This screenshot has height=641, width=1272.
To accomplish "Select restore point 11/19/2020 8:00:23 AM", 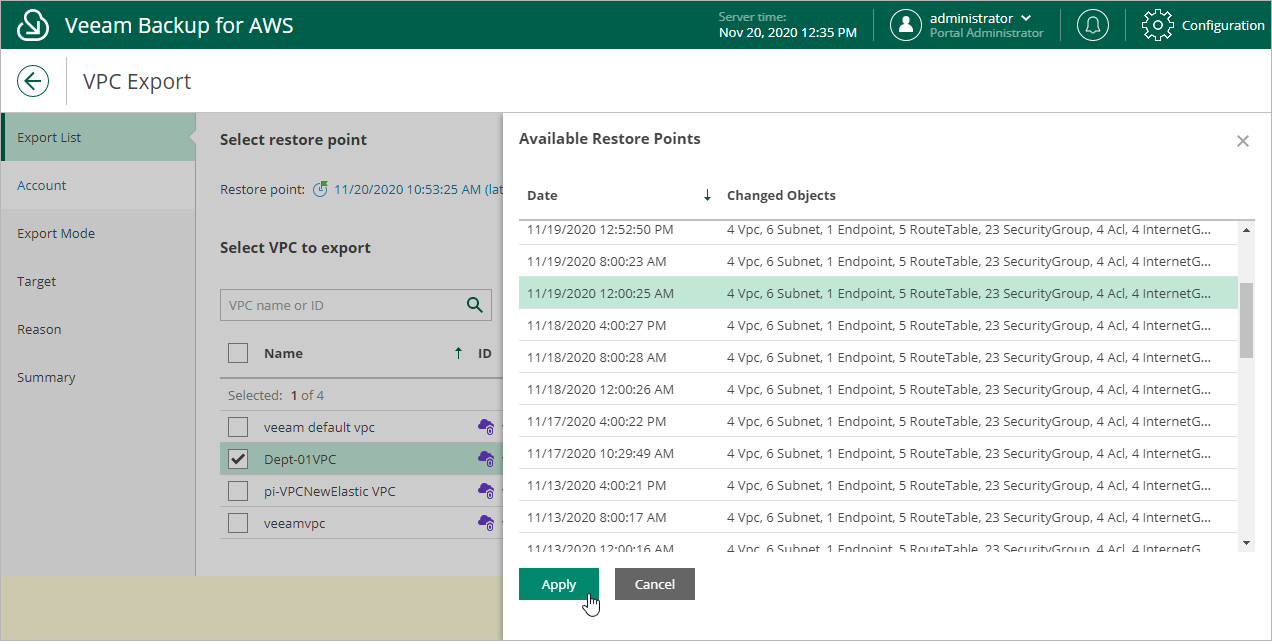I will 879,261.
